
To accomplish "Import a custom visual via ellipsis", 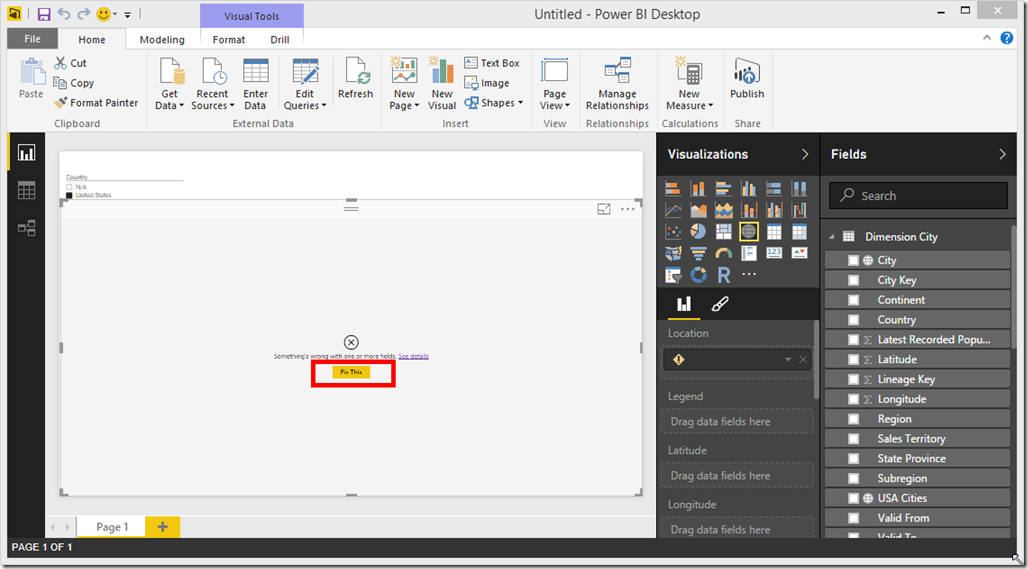I will 749,275.
